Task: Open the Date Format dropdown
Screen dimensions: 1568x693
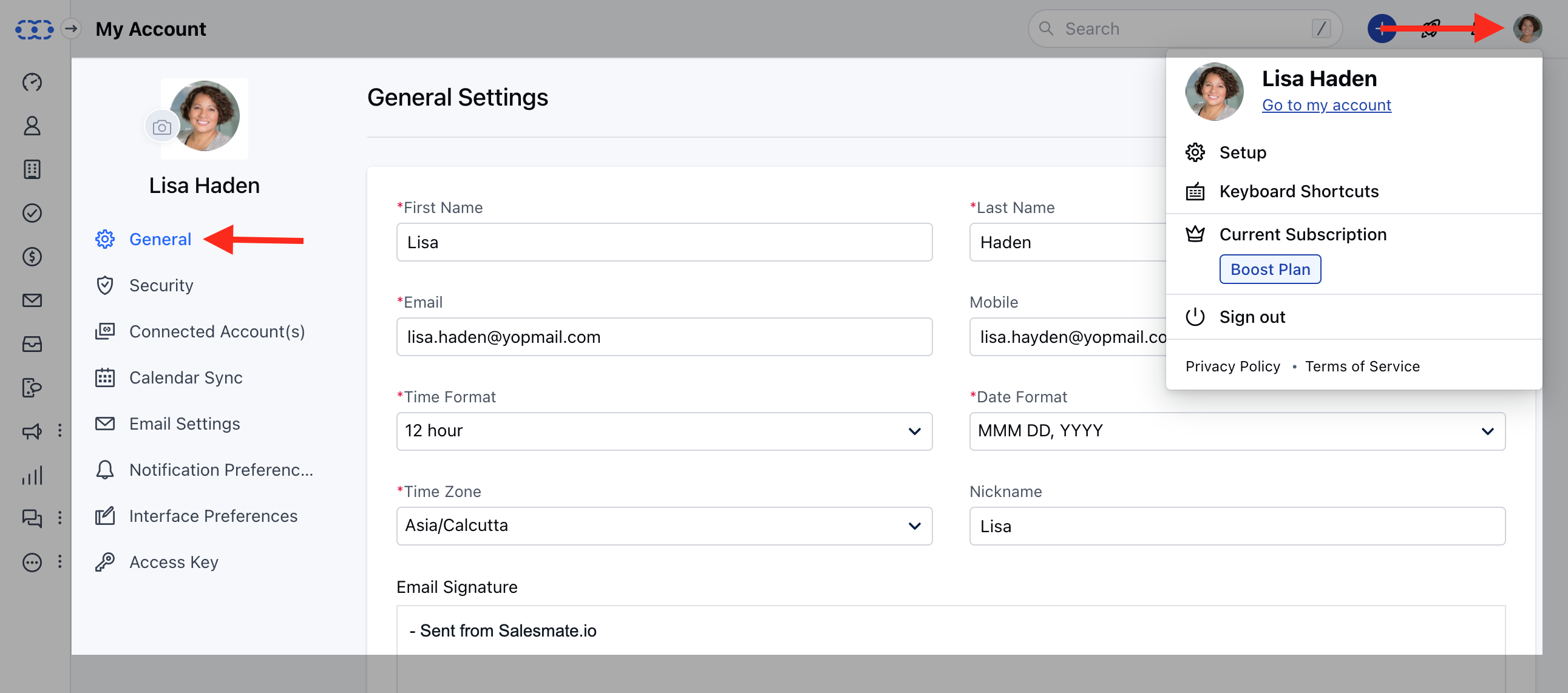Action: 1237,431
